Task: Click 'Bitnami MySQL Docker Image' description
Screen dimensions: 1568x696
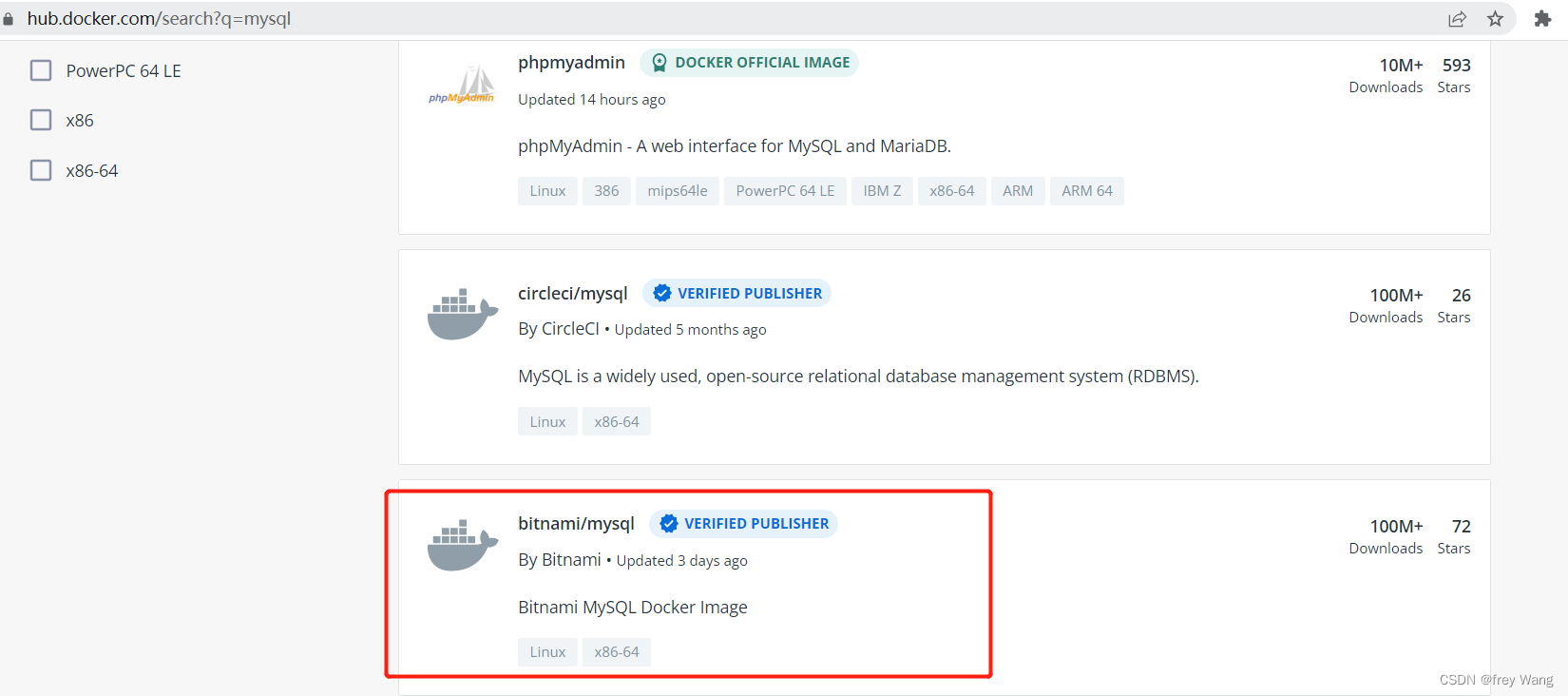Action: click(x=633, y=608)
